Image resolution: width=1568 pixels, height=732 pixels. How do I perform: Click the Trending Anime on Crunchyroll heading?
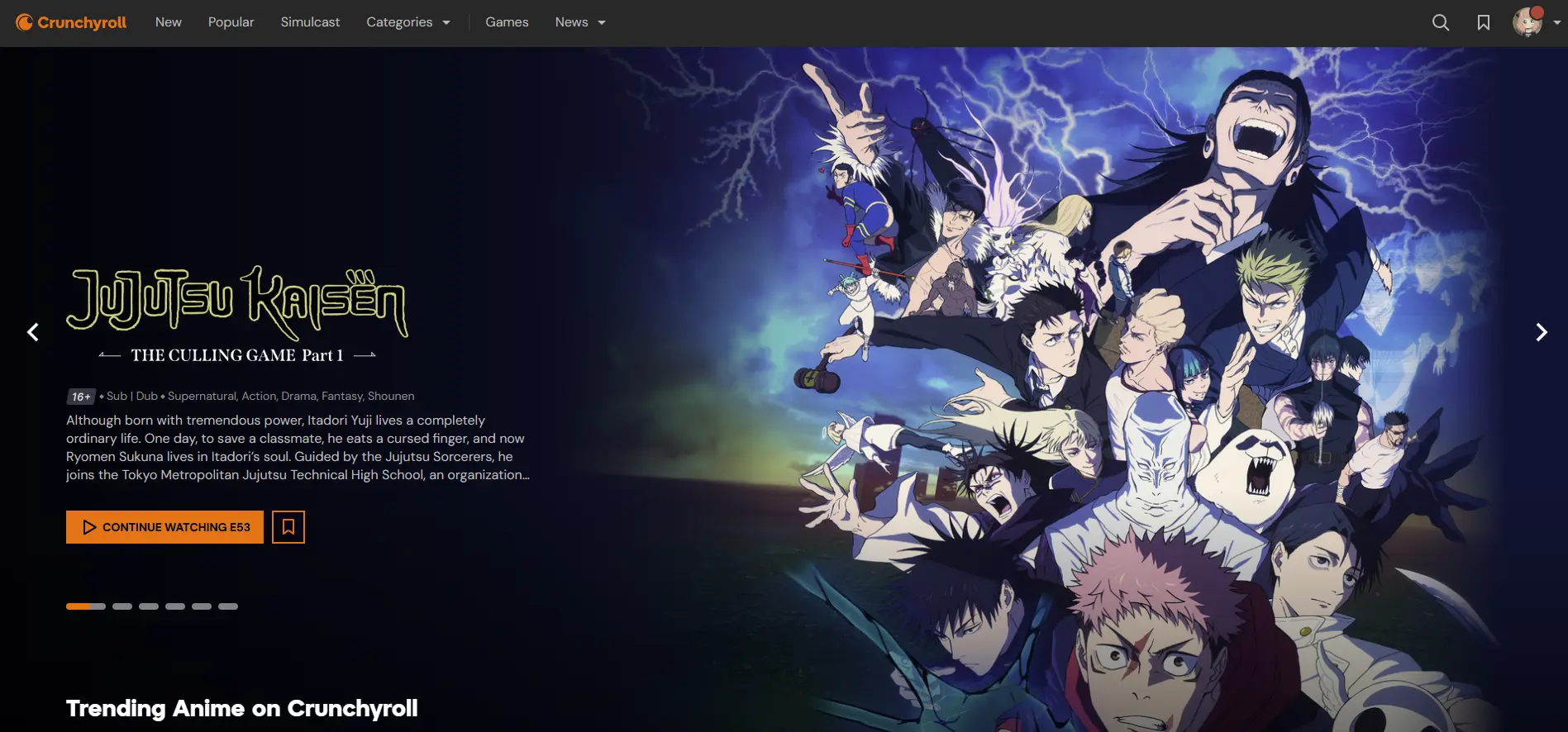pyautogui.click(x=242, y=709)
